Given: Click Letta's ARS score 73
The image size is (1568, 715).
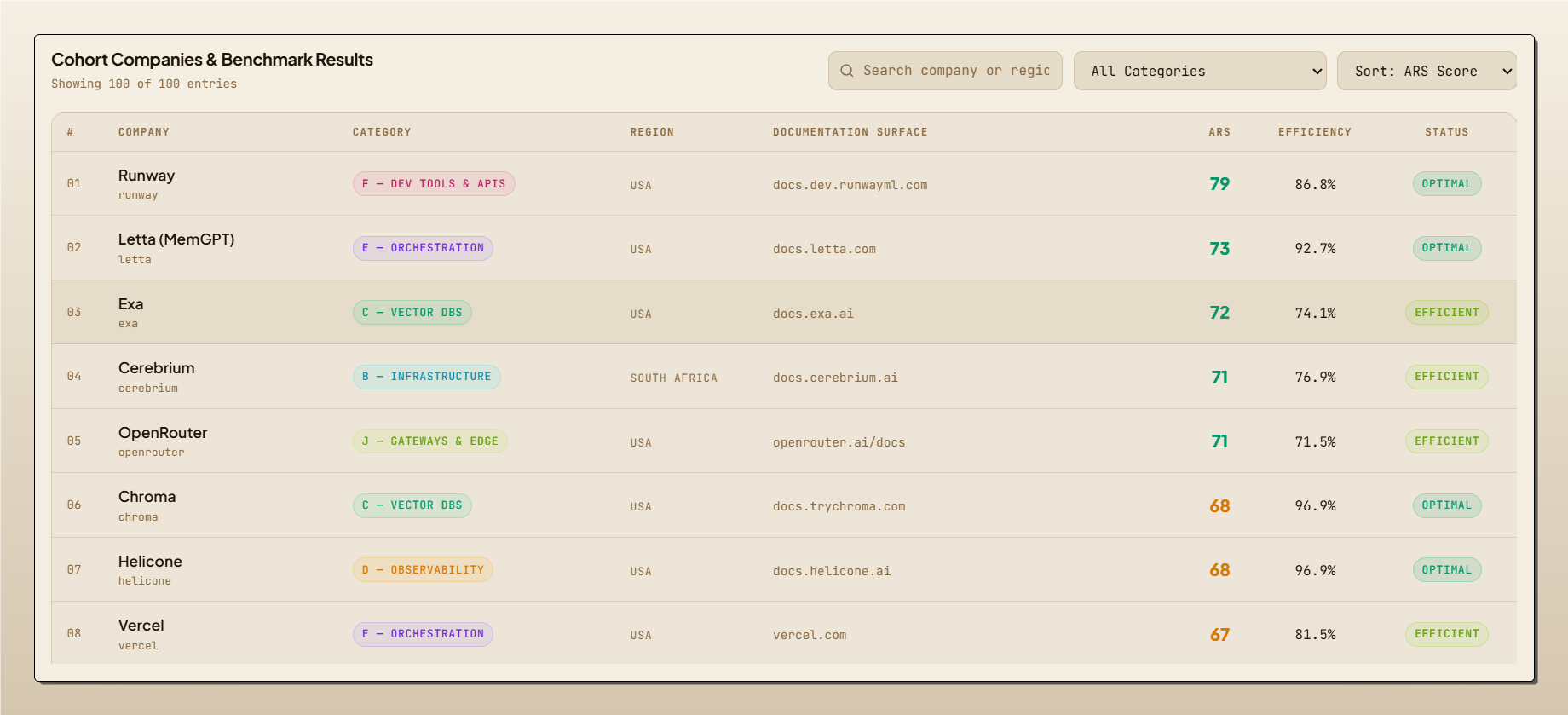Looking at the screenshot, I should (x=1219, y=249).
